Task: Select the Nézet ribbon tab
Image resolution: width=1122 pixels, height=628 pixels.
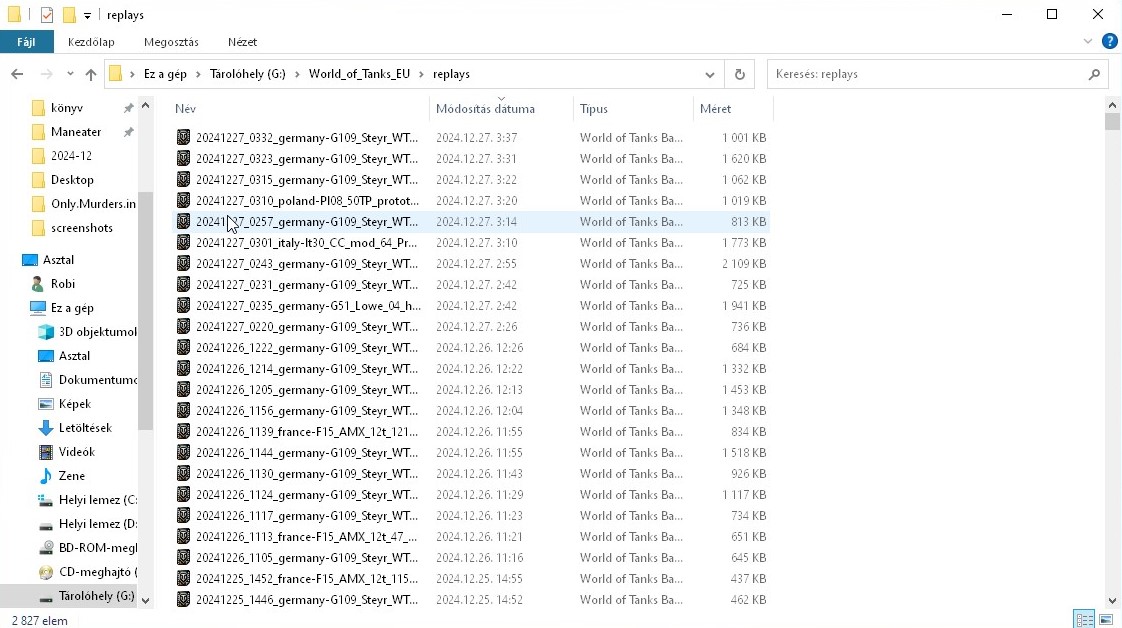Action: point(242,42)
